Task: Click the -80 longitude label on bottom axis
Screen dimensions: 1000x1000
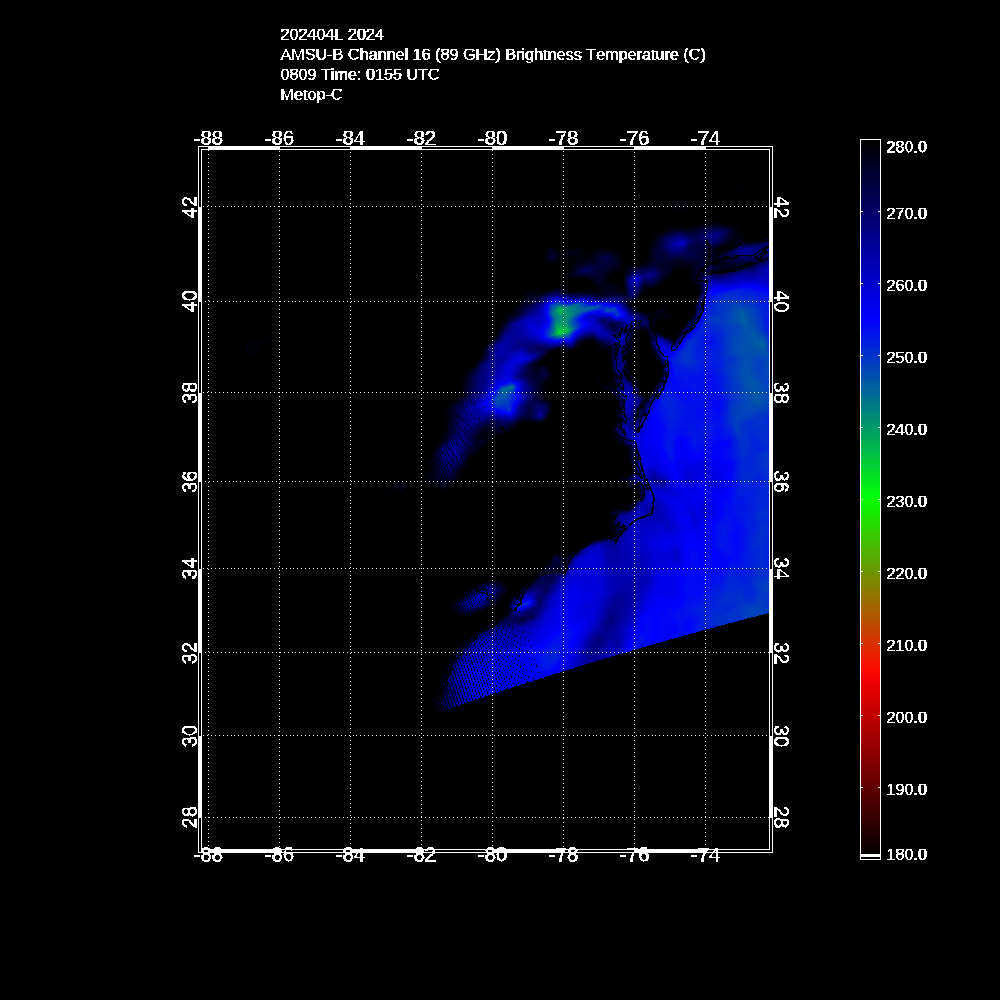Action: (x=492, y=855)
